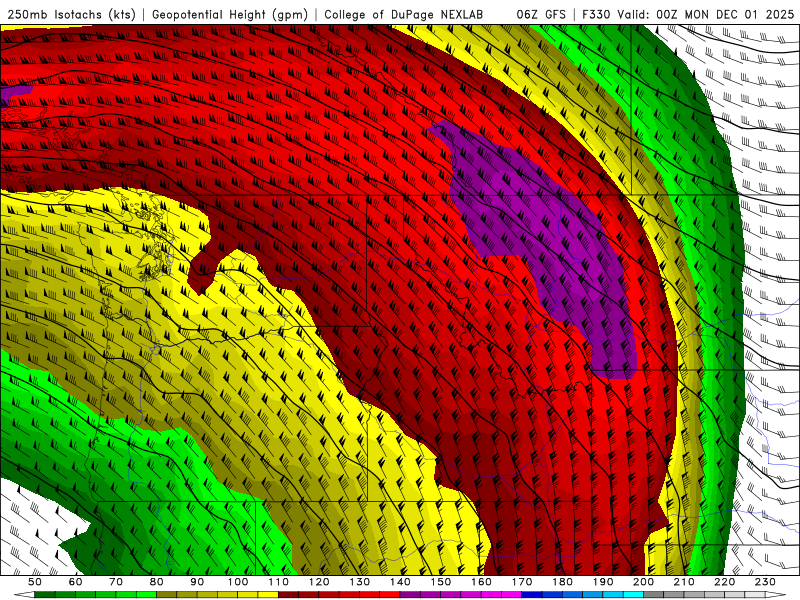
Task: Click the dark red swatch right of 110
Action: pyautogui.click(x=288, y=595)
